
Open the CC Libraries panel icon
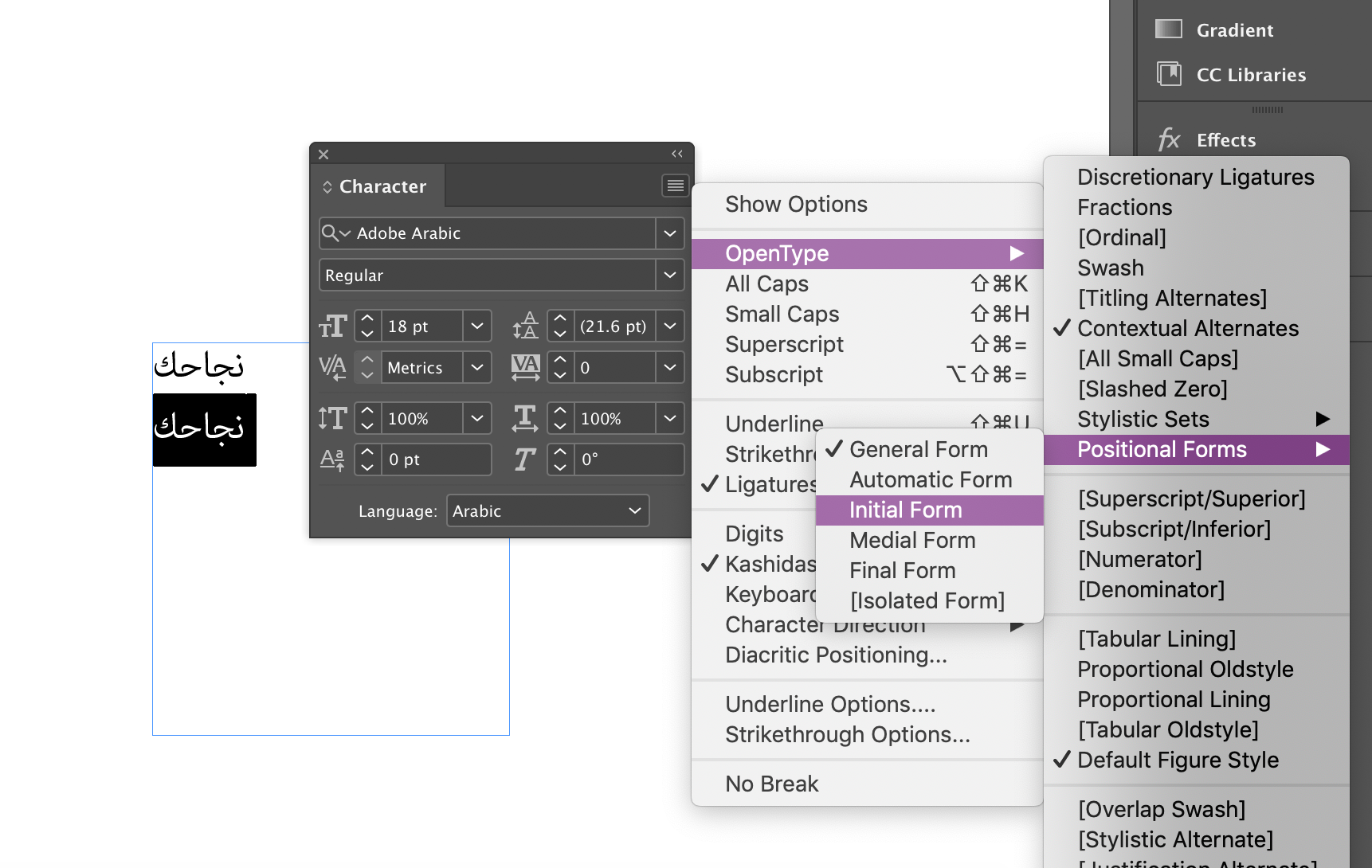(x=1169, y=74)
